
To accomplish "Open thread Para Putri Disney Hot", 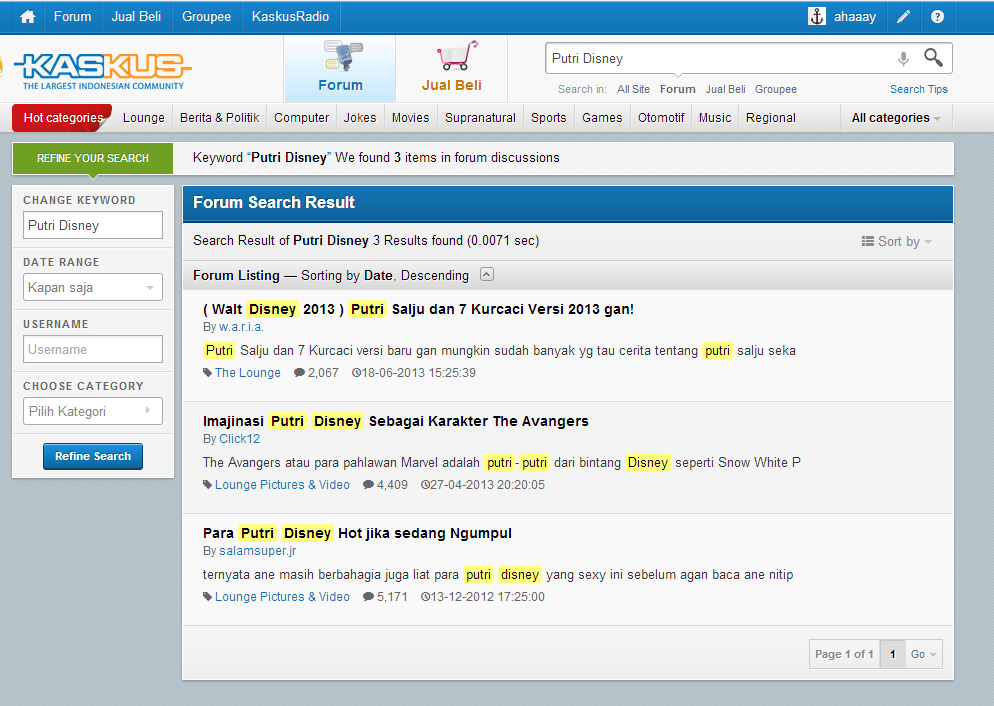I will [x=357, y=534].
